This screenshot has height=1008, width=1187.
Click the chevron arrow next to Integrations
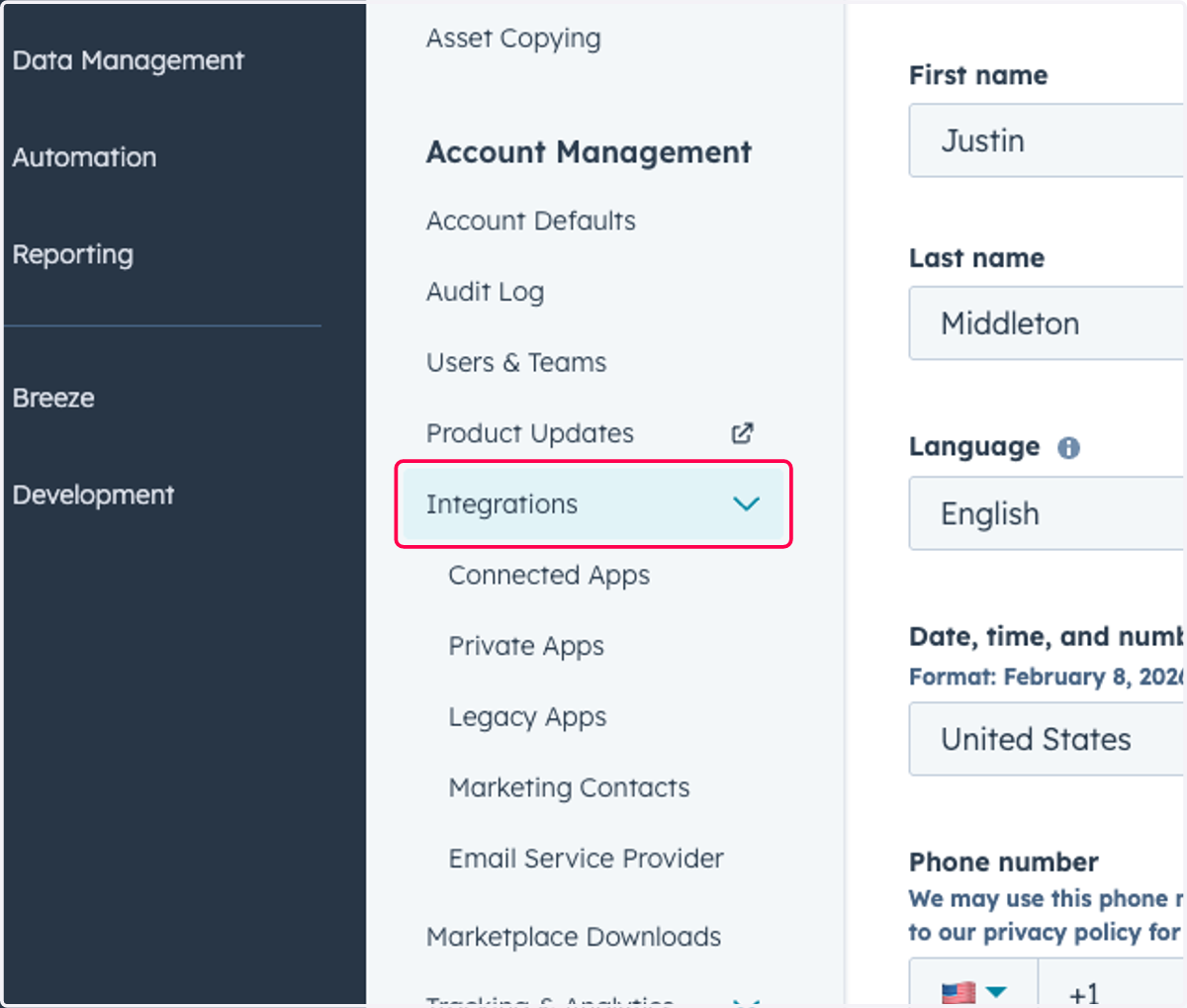tap(746, 504)
